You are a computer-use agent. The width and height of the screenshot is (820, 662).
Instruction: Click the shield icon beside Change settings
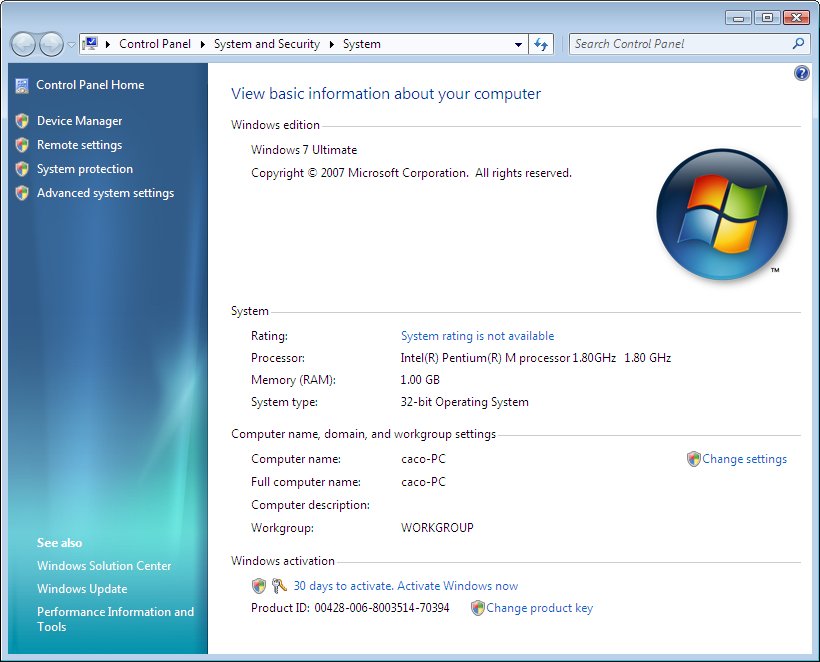tap(693, 459)
